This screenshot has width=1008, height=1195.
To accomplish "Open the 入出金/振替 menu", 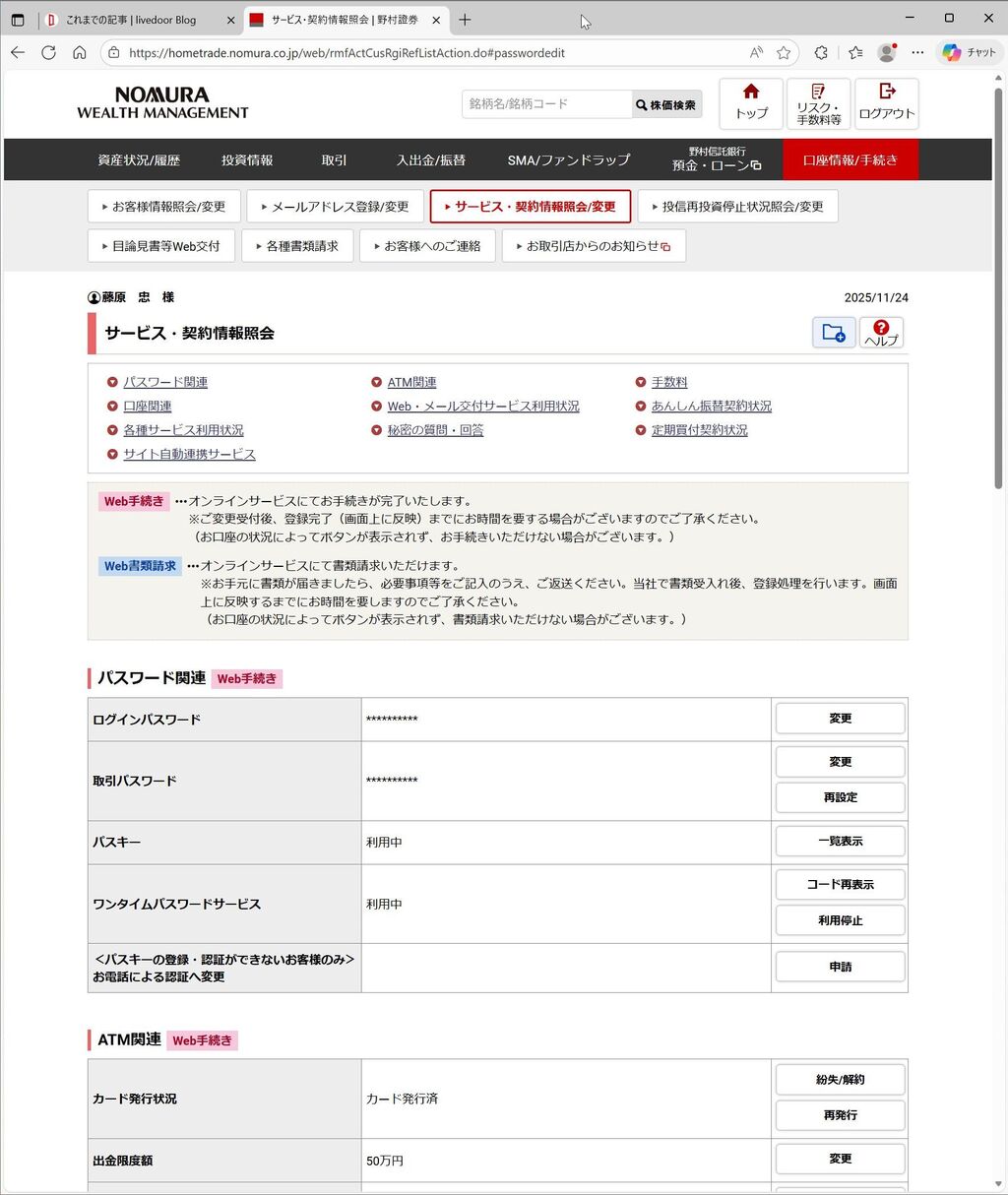I will pyautogui.click(x=431, y=159).
